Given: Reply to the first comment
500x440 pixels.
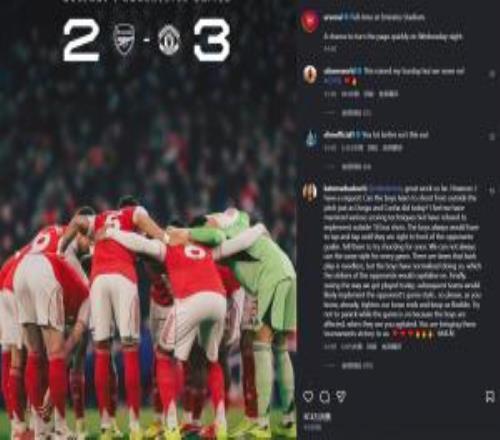Looking at the screenshot, I should pos(369,94).
